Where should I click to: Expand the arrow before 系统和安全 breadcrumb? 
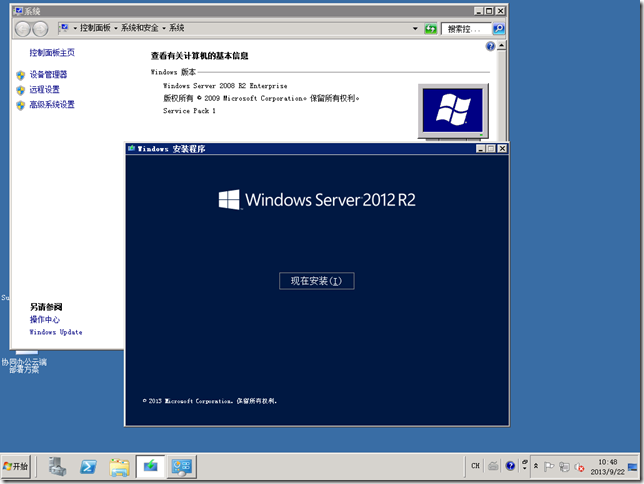click(116, 28)
